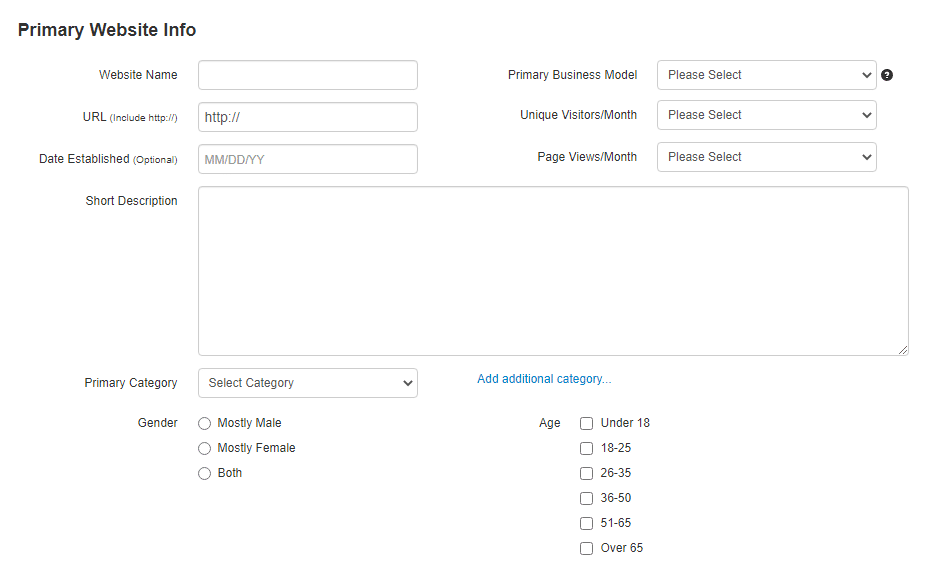Click inside the Short Description text area
This screenshot has height=566, width=936.
[x=553, y=271]
